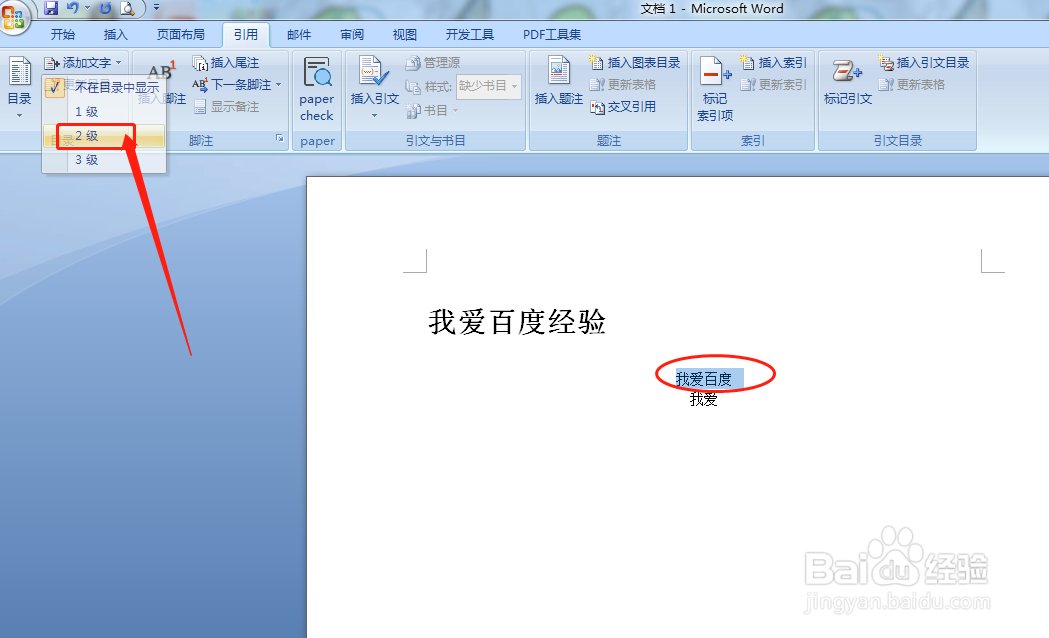Choose 2 级 from the level menu
Image resolution: width=1049 pixels, height=638 pixels.
(104, 136)
